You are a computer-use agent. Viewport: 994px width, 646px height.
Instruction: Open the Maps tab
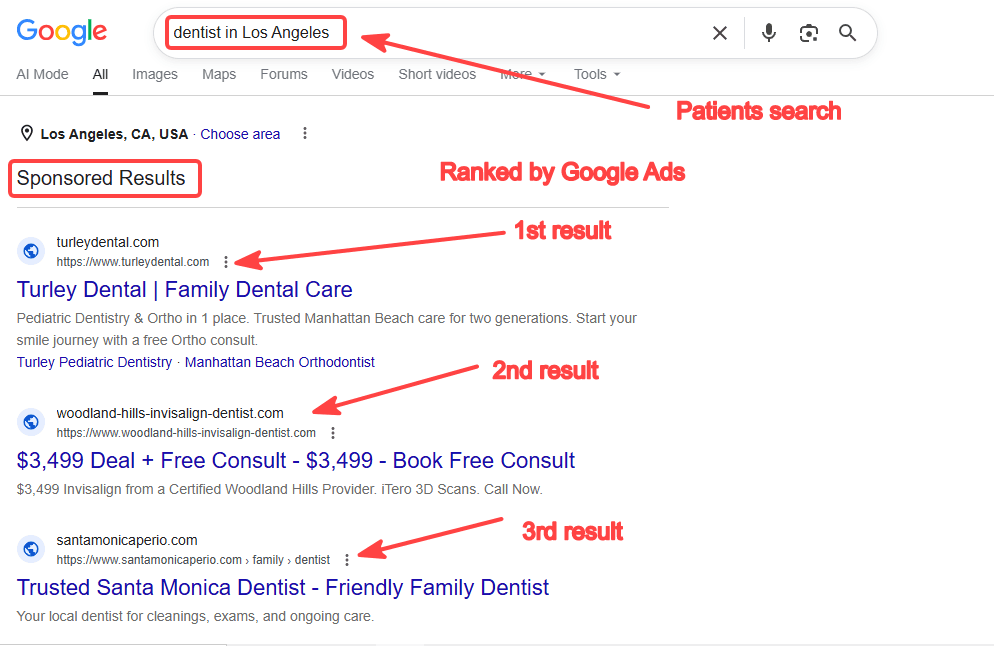[x=219, y=74]
